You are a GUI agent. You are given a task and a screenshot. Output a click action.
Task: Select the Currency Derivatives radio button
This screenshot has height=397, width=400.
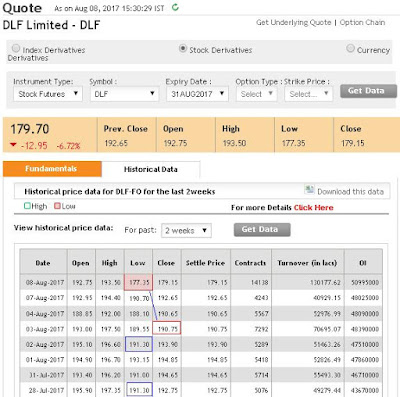(350, 48)
